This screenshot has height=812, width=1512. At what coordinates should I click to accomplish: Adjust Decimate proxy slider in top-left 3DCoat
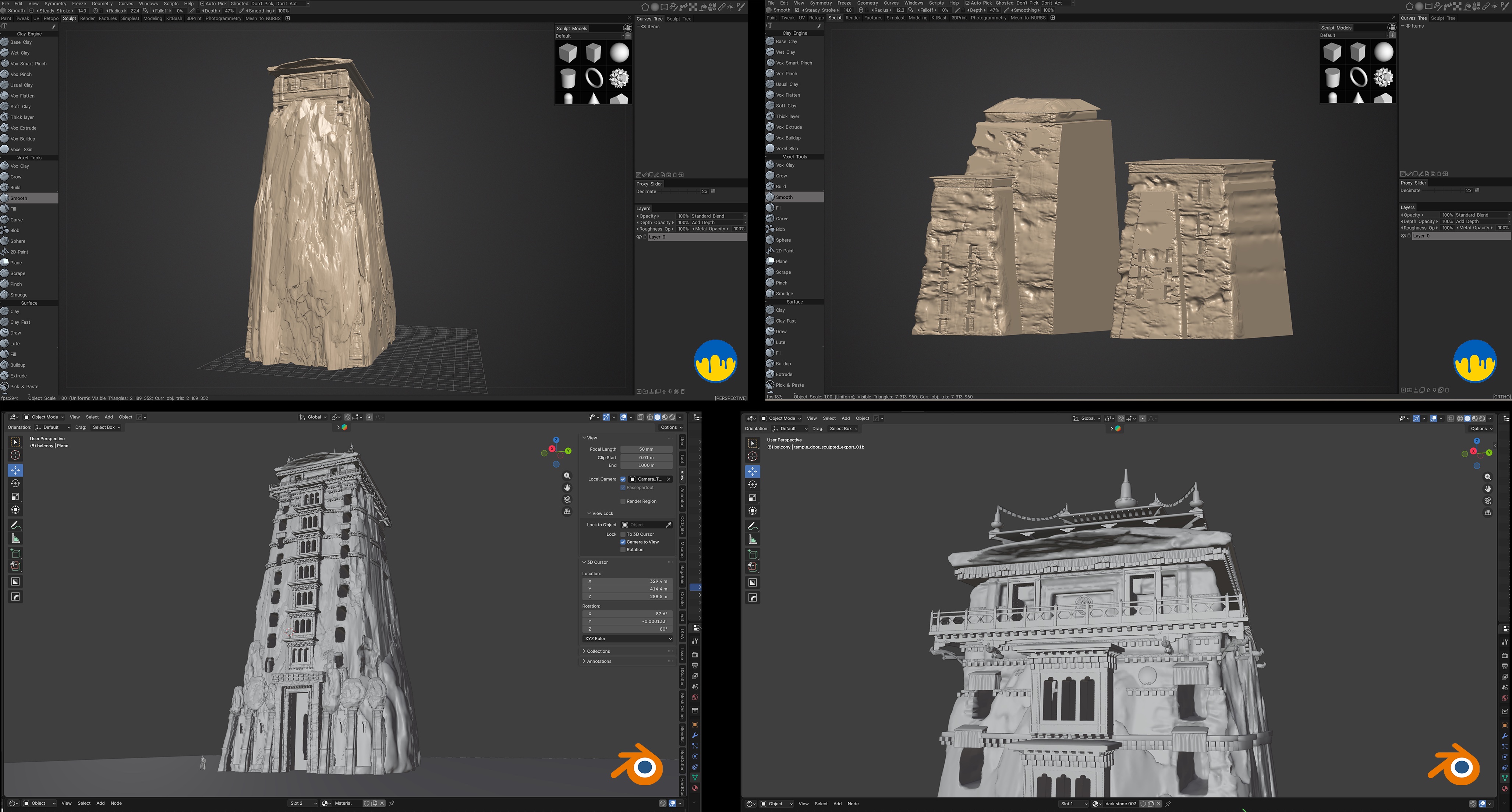(x=679, y=191)
